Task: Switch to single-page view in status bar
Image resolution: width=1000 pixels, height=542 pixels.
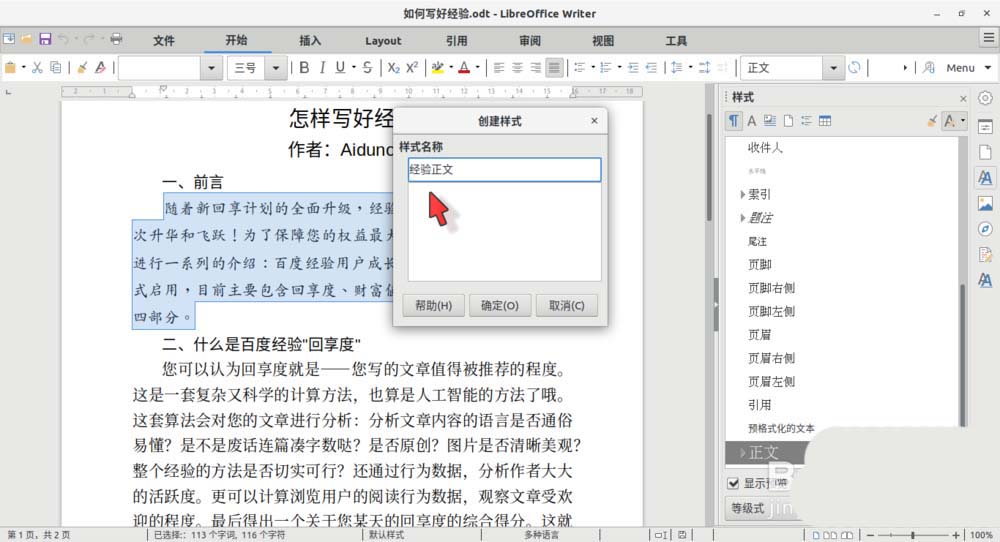Action: click(x=816, y=535)
